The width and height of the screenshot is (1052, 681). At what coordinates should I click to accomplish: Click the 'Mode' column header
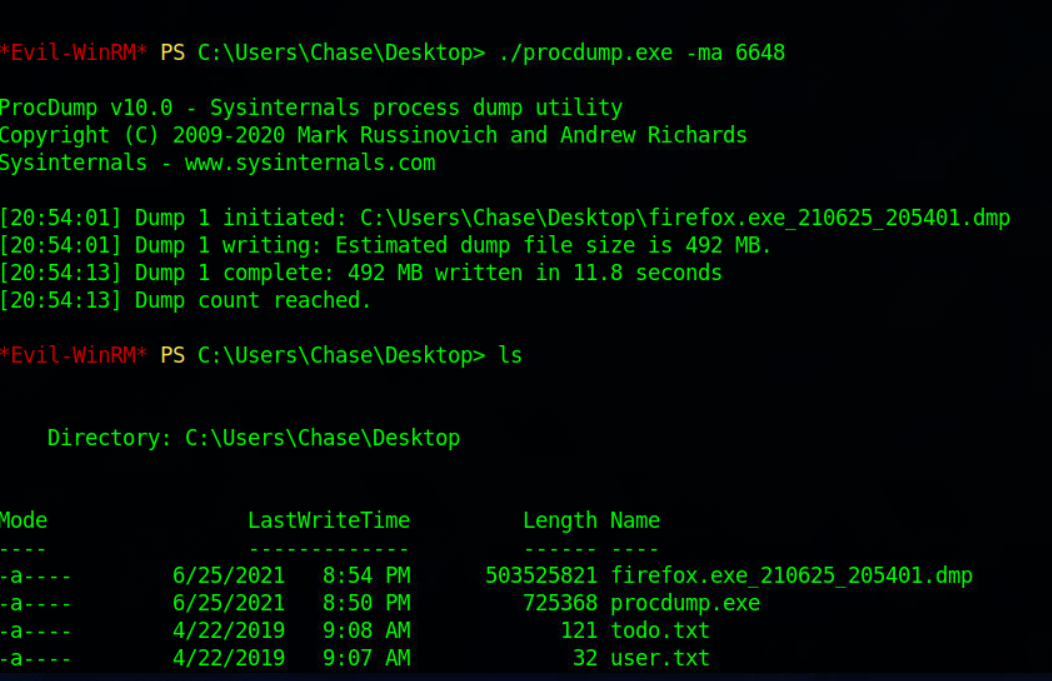pyautogui.click(x=23, y=521)
